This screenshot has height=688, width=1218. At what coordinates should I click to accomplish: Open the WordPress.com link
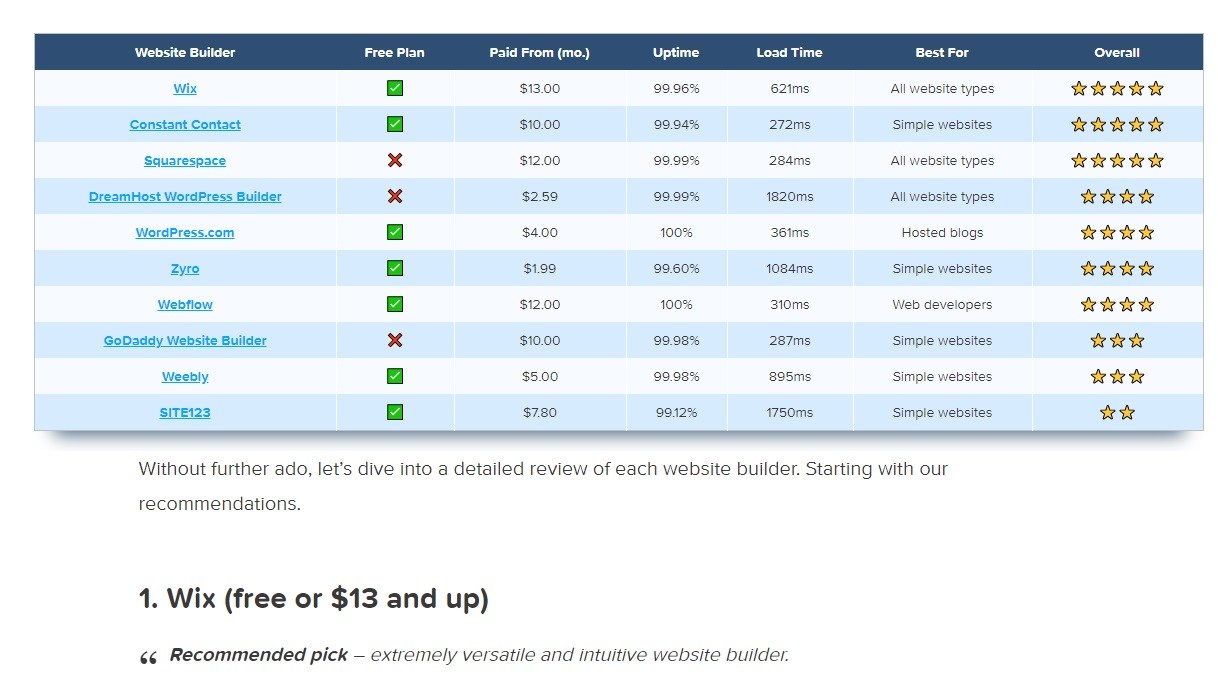(x=185, y=233)
